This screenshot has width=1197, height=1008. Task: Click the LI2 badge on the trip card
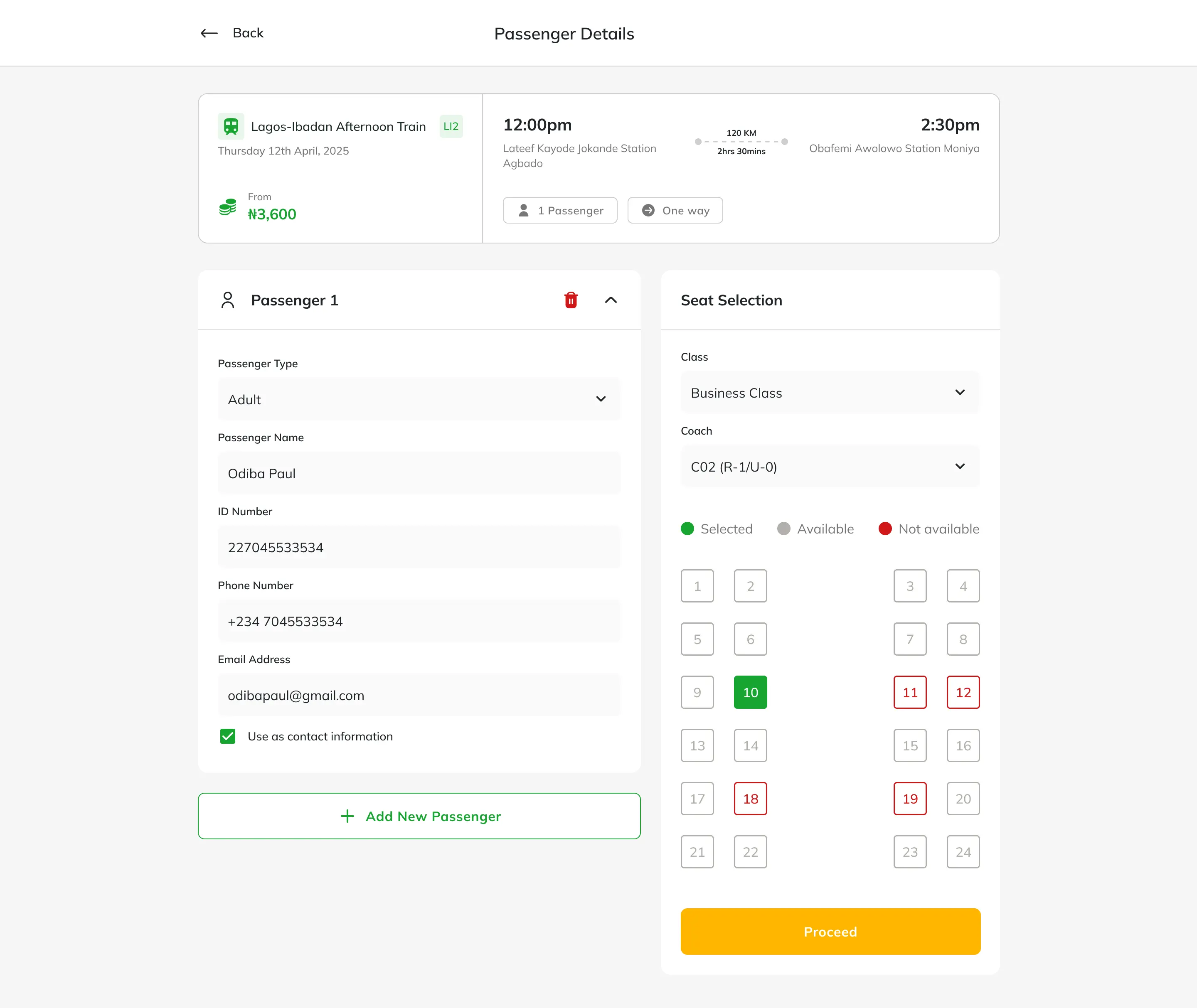pos(451,126)
